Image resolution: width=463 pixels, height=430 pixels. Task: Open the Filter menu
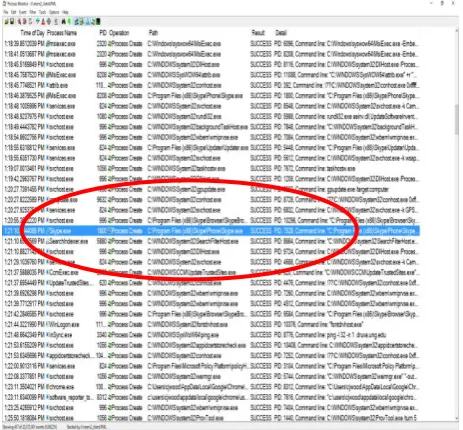[x=33, y=12]
